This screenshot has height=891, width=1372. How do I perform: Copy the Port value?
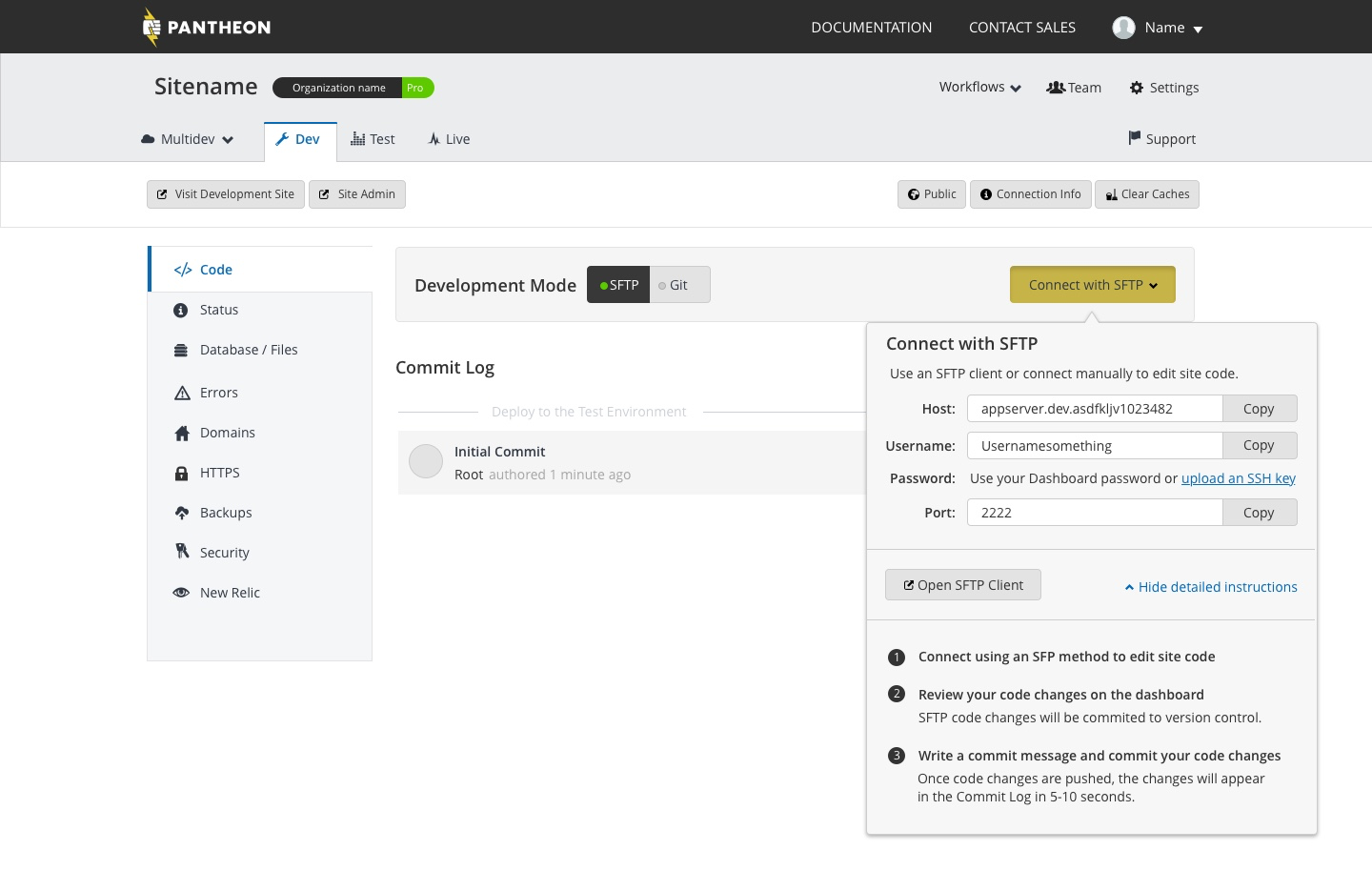(1260, 513)
